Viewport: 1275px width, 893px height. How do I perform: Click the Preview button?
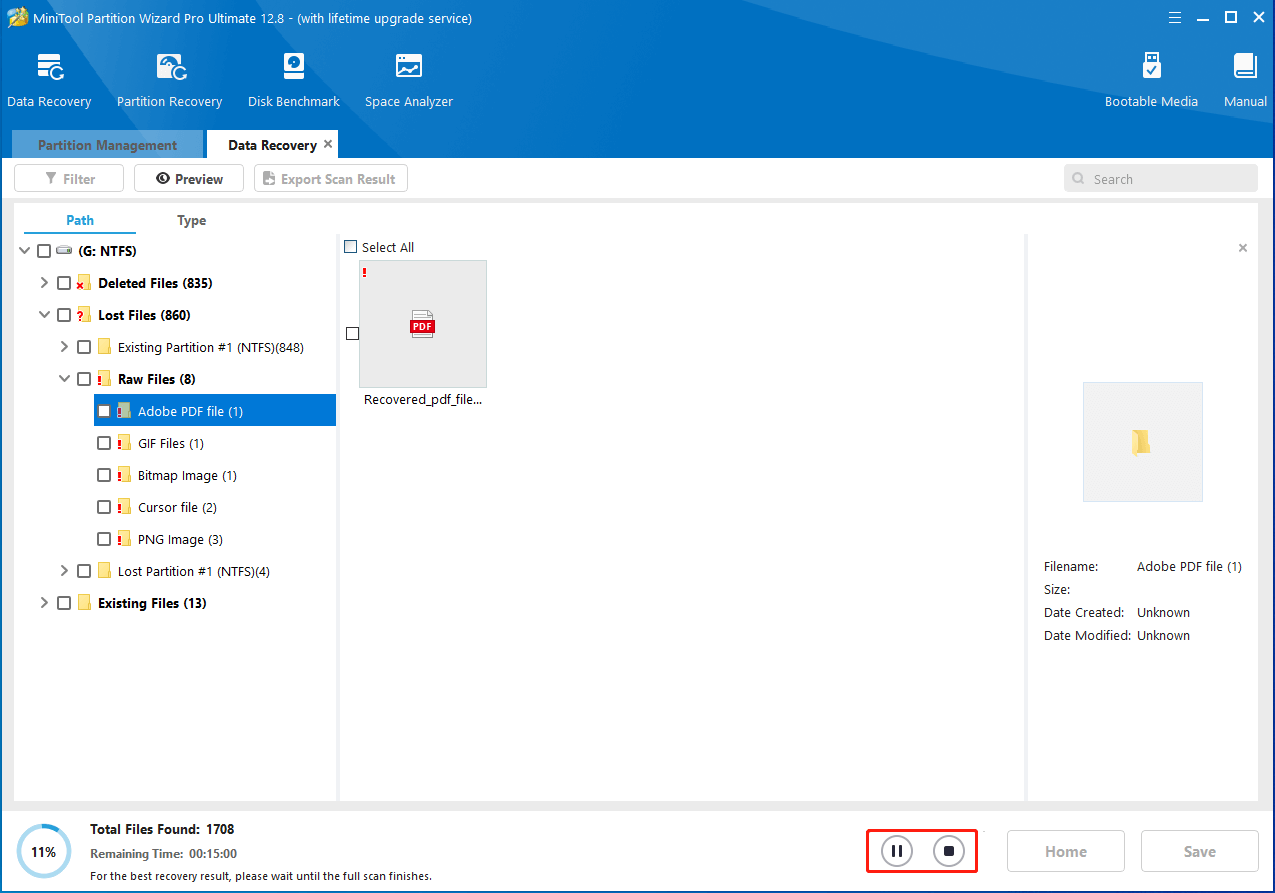[x=189, y=179]
